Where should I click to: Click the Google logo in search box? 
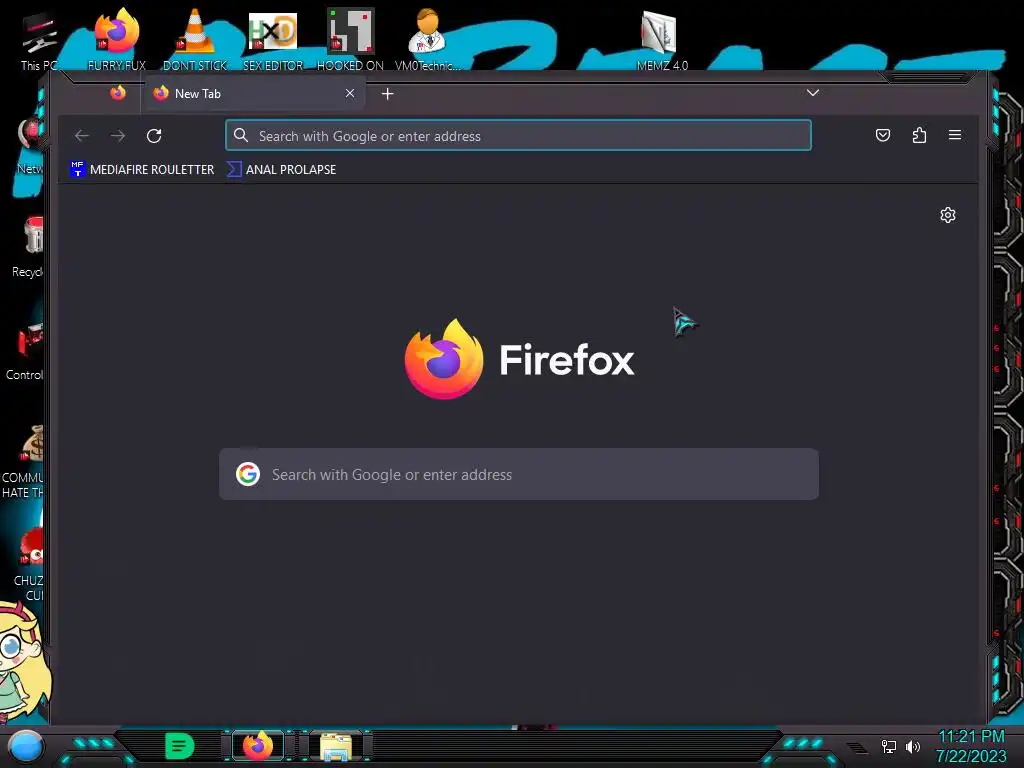tap(248, 474)
